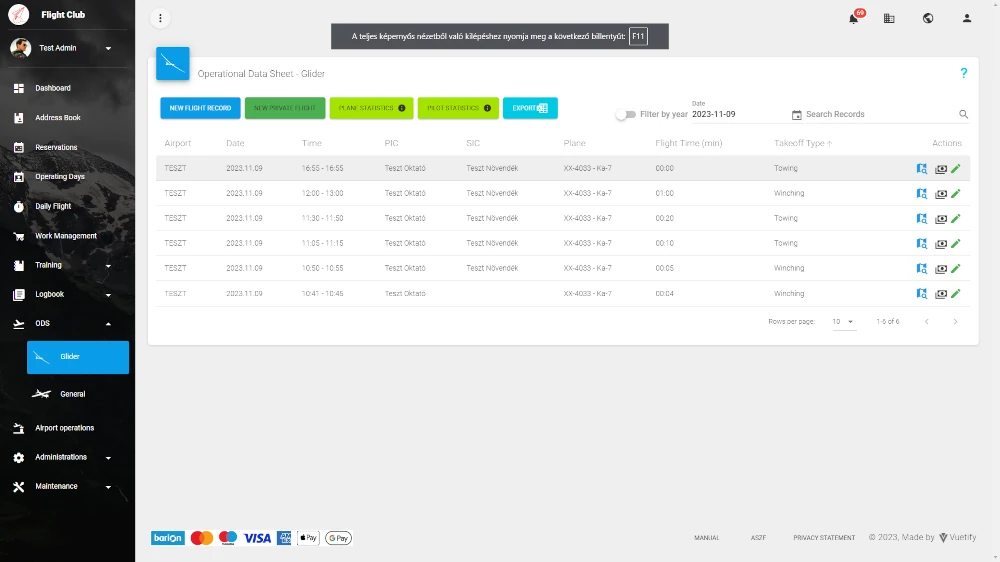This screenshot has width=1000, height=562.
Task: Open the Rows per page dropdown
Action: (x=843, y=322)
